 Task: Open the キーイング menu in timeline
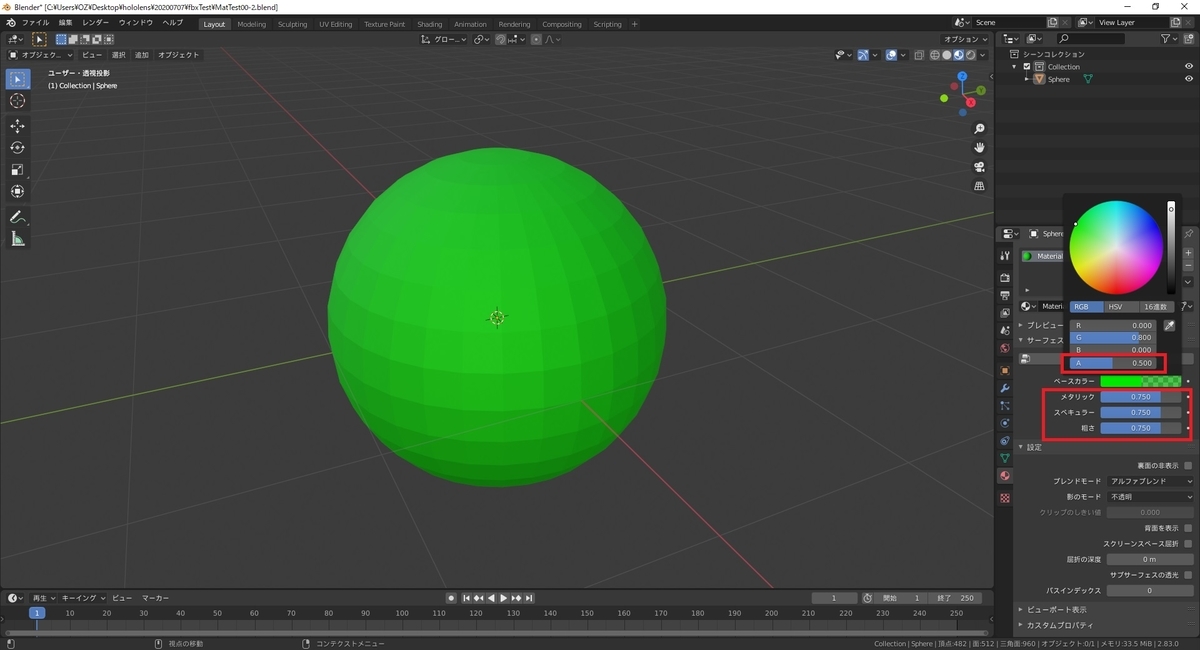pos(84,598)
